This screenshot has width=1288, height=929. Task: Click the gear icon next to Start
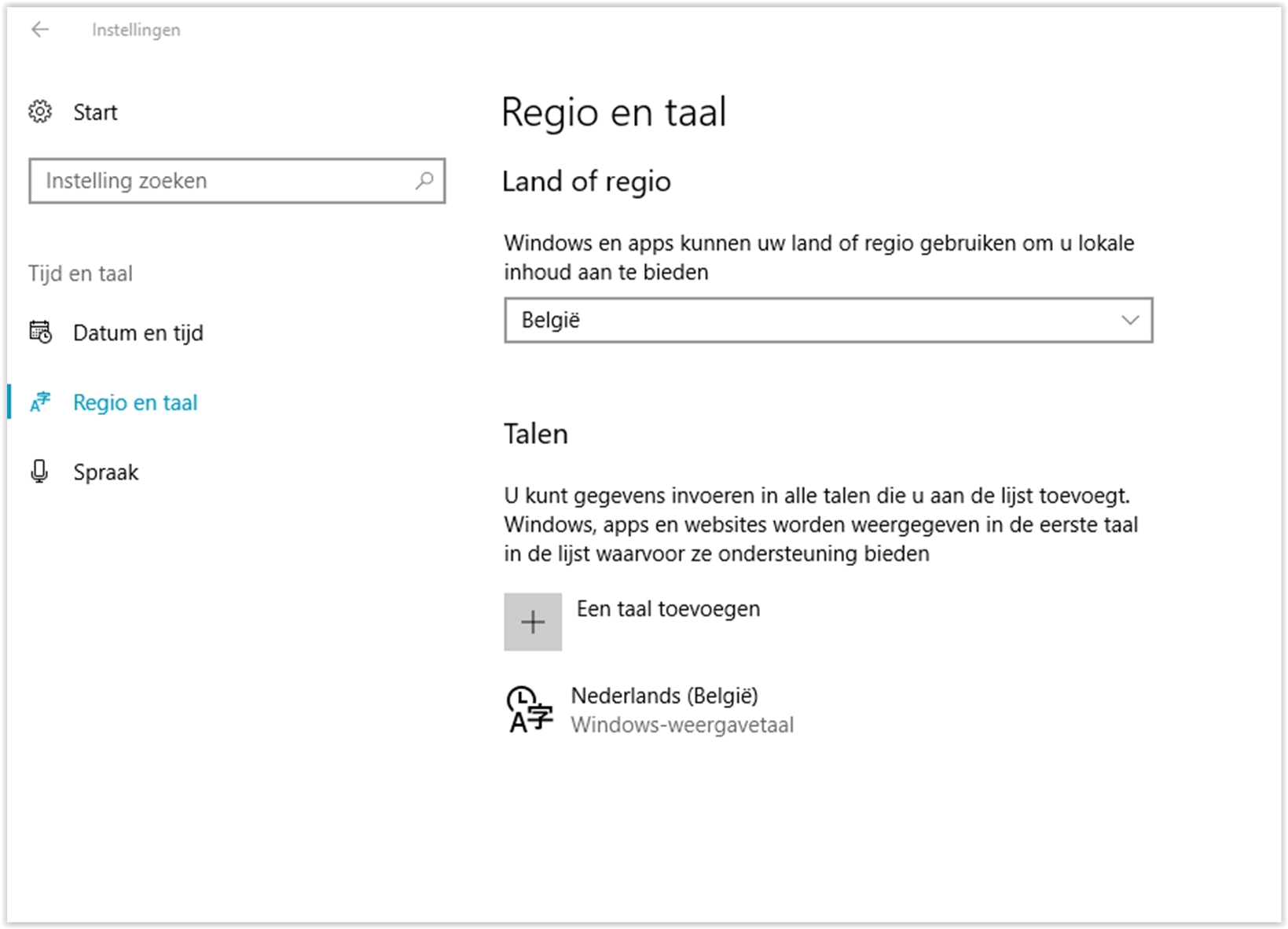click(x=40, y=112)
